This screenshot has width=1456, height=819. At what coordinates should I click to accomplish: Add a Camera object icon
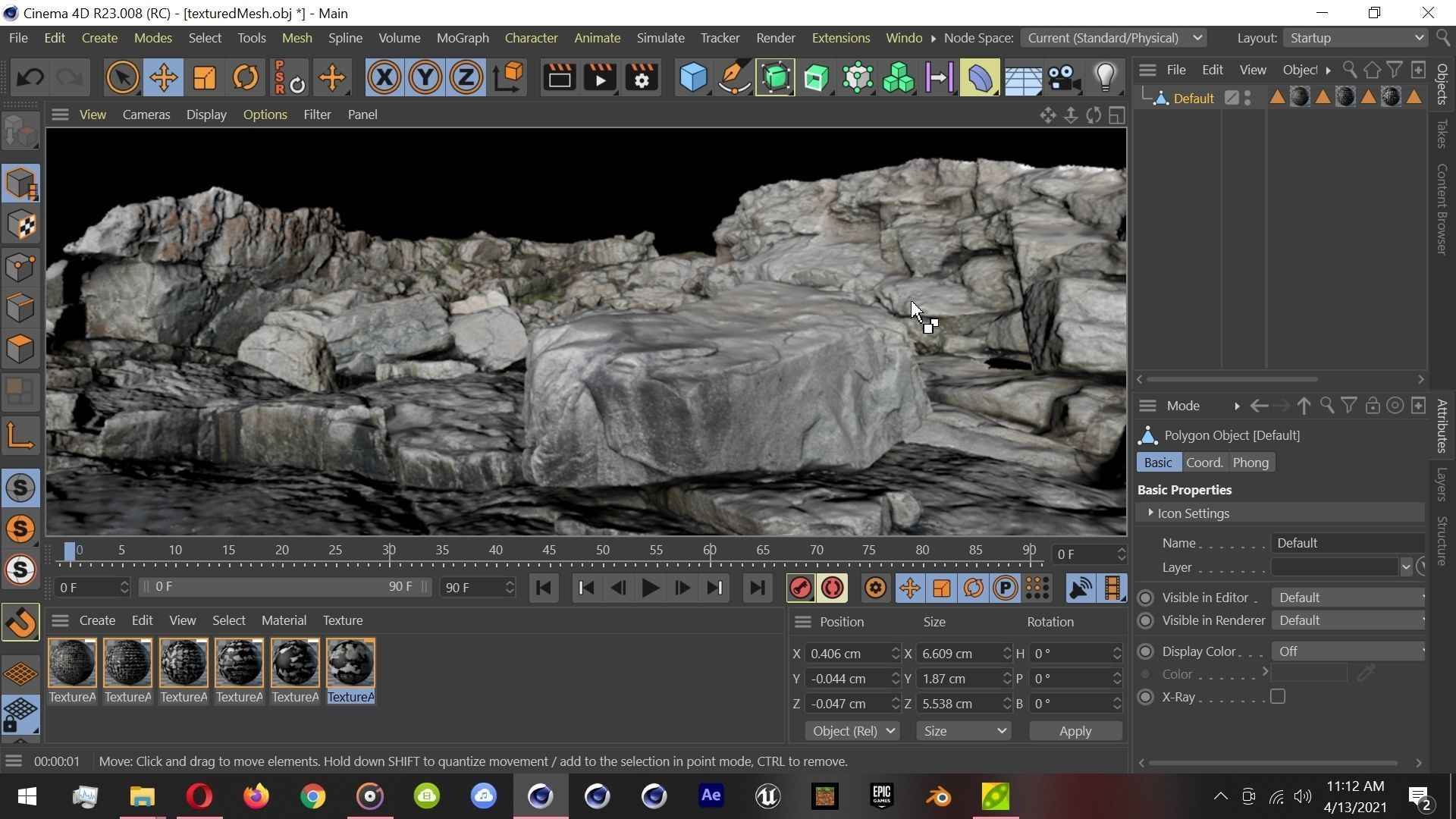coord(1063,77)
